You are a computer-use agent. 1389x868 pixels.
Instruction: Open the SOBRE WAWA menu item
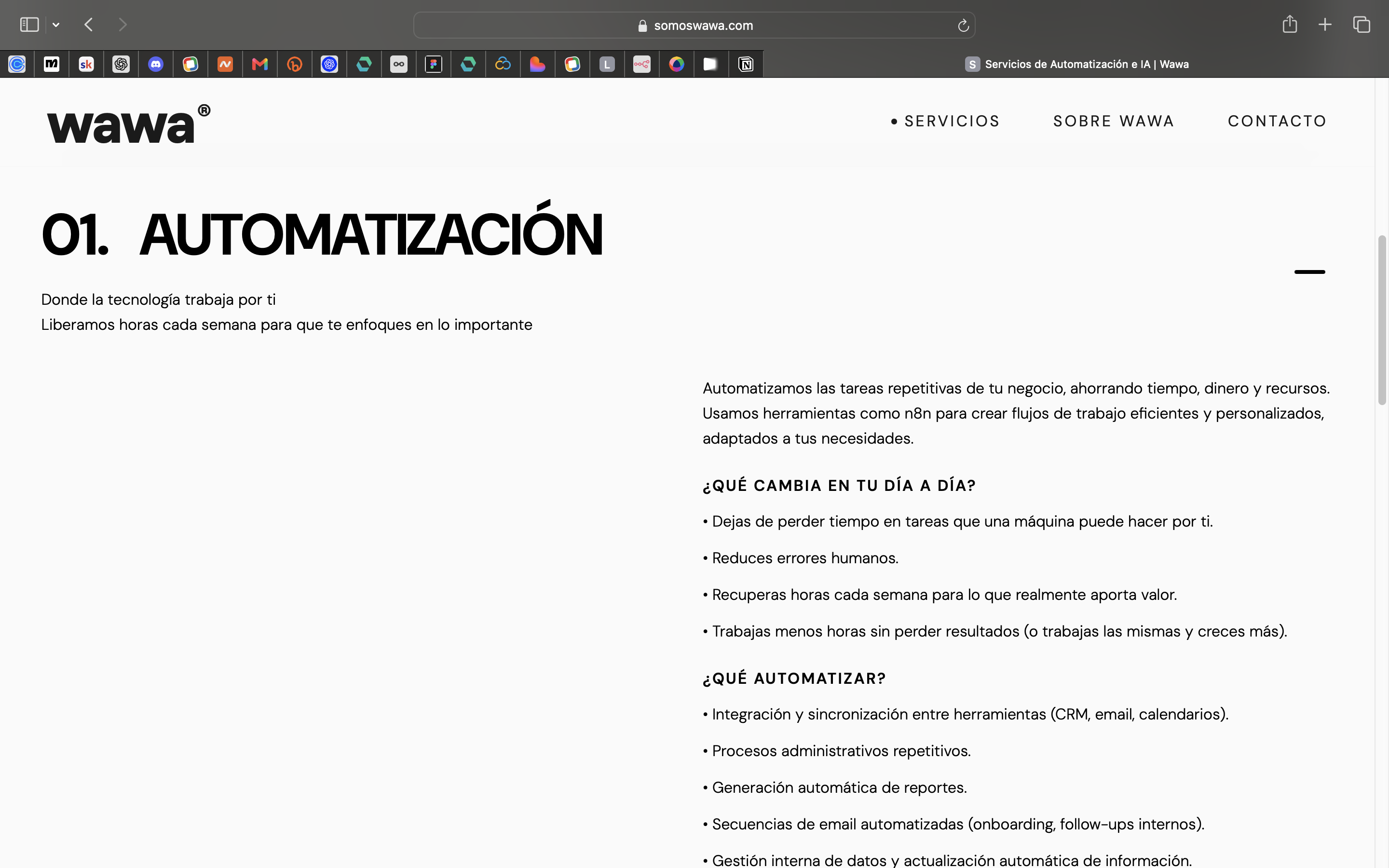(x=1114, y=121)
